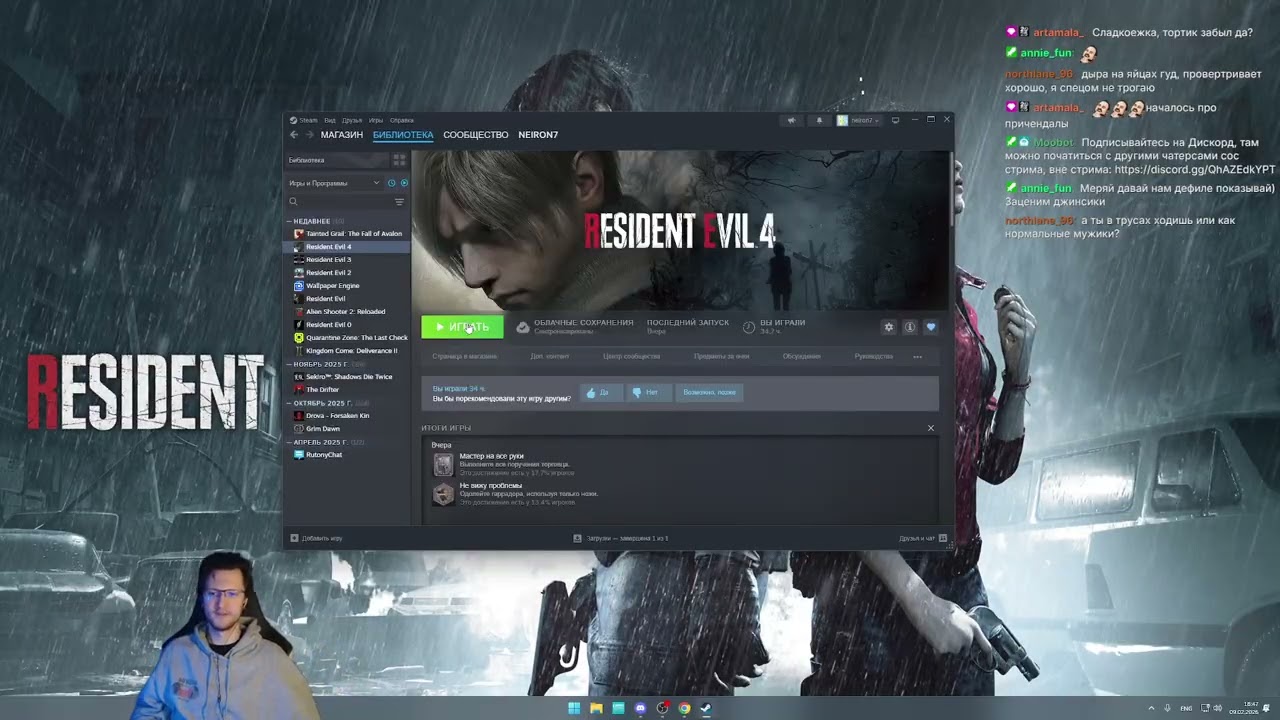The height and width of the screenshot is (720, 1280).
Task: Open File Explorer on taskbar
Action: point(596,708)
